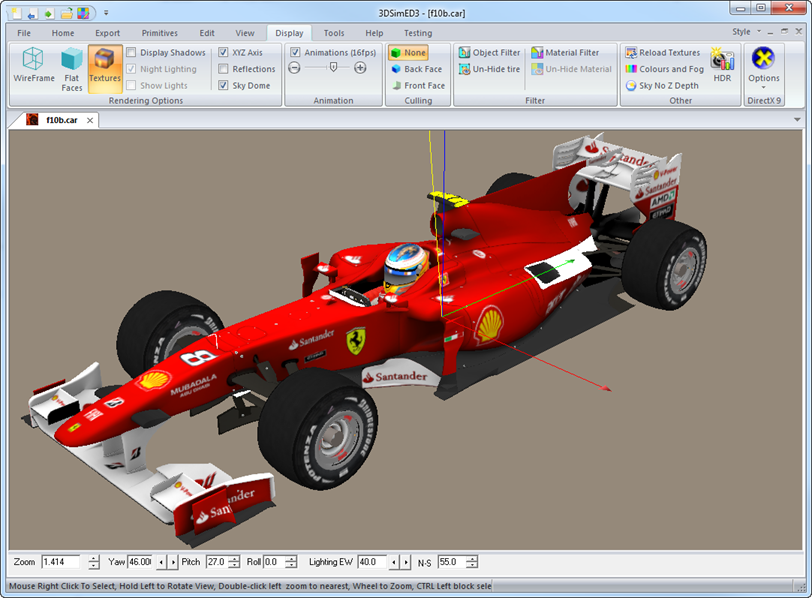Click the blue back arrow quick access icon
The width and height of the screenshot is (812, 598).
[x=32, y=13]
